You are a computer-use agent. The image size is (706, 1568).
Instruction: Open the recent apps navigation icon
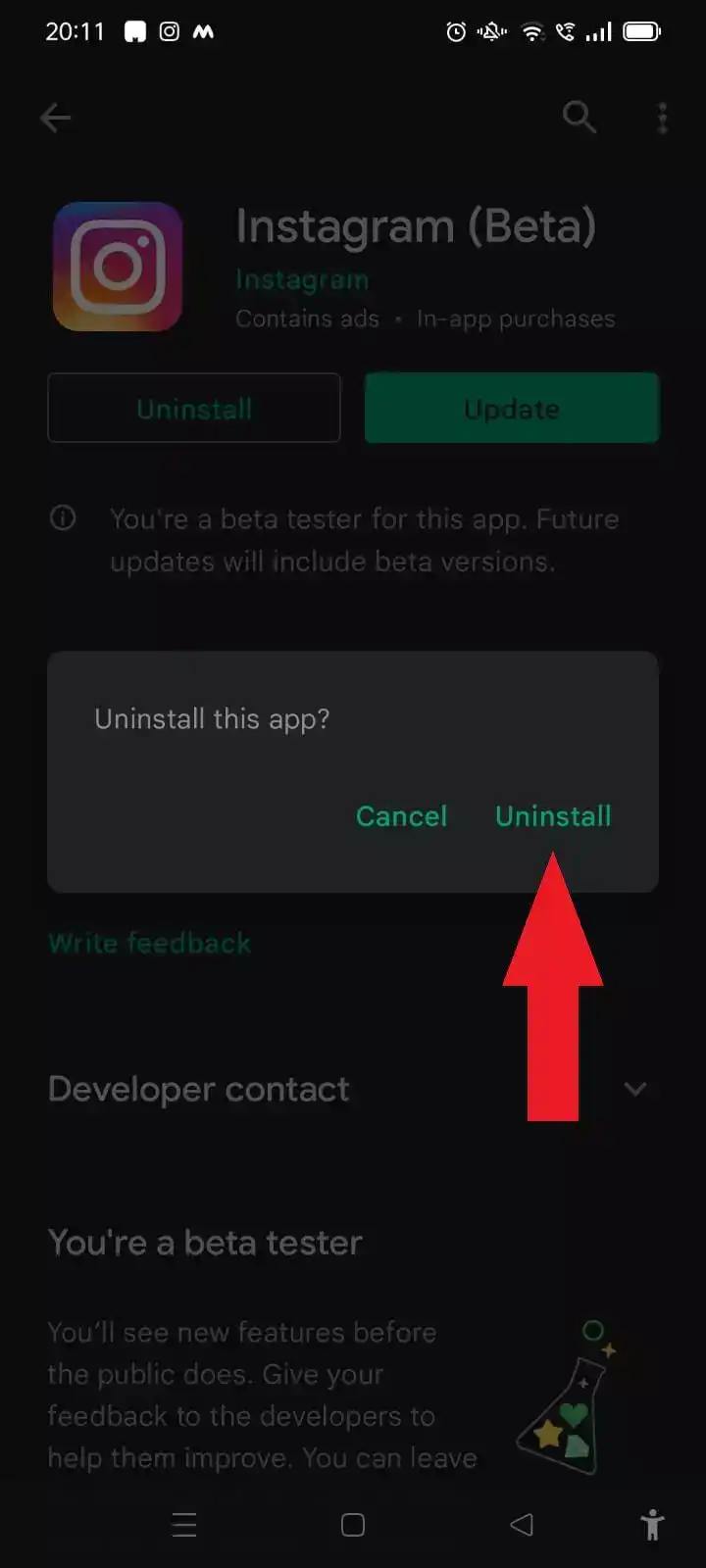point(184,1524)
